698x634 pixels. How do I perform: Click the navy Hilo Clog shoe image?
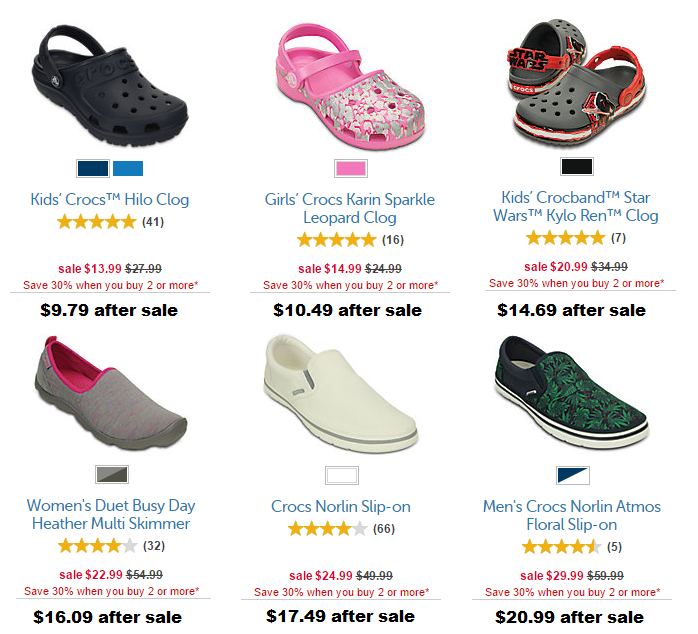tap(110, 86)
